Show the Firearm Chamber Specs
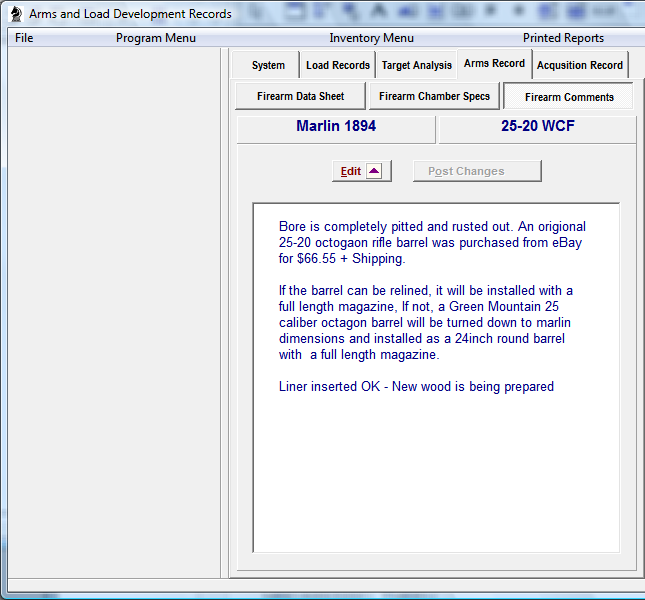The width and height of the screenshot is (645, 600). [434, 96]
